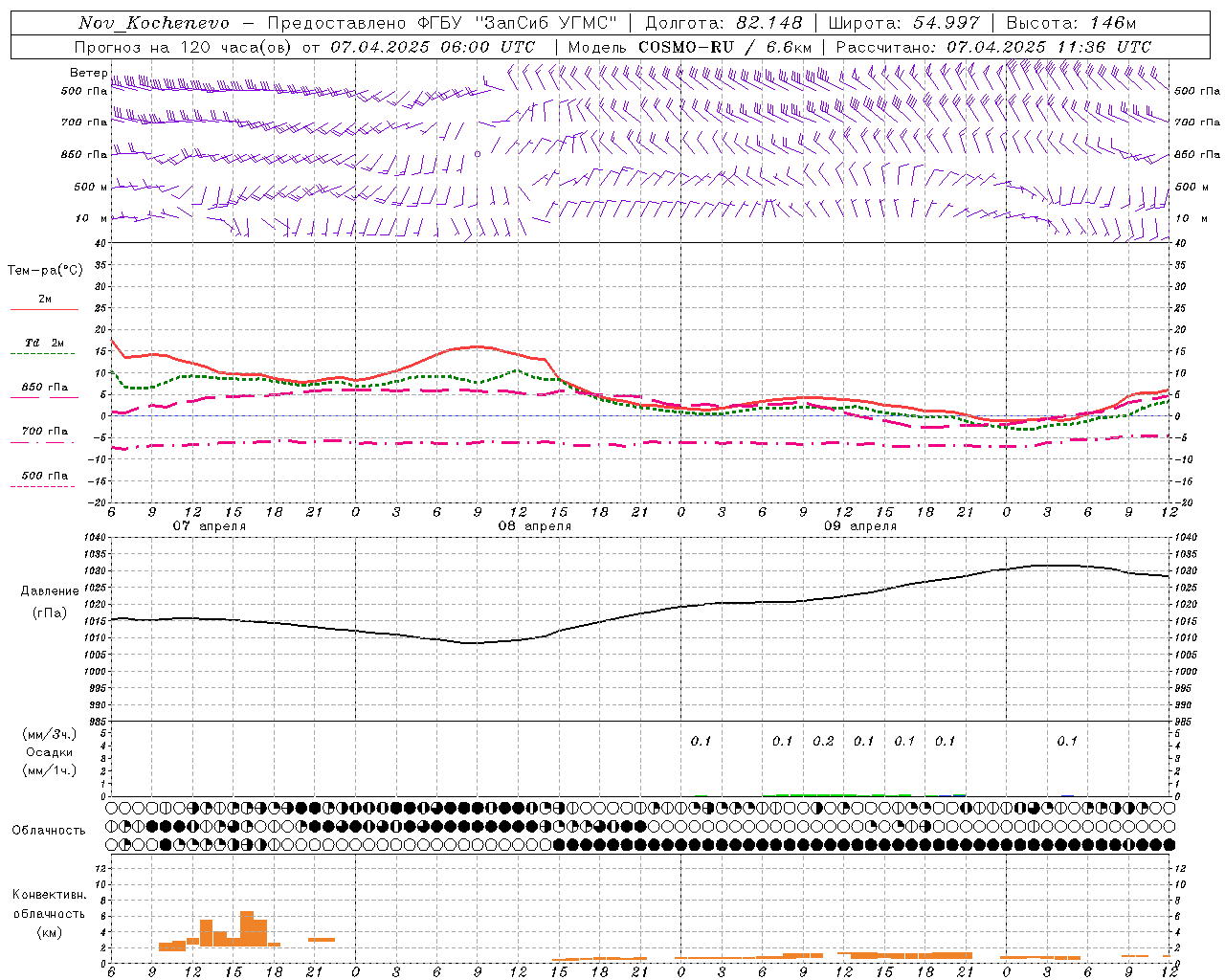This screenshot has height=980, width=1225.
Task: Click the model label COSMO-RU / 6.6км
Action: (724, 47)
